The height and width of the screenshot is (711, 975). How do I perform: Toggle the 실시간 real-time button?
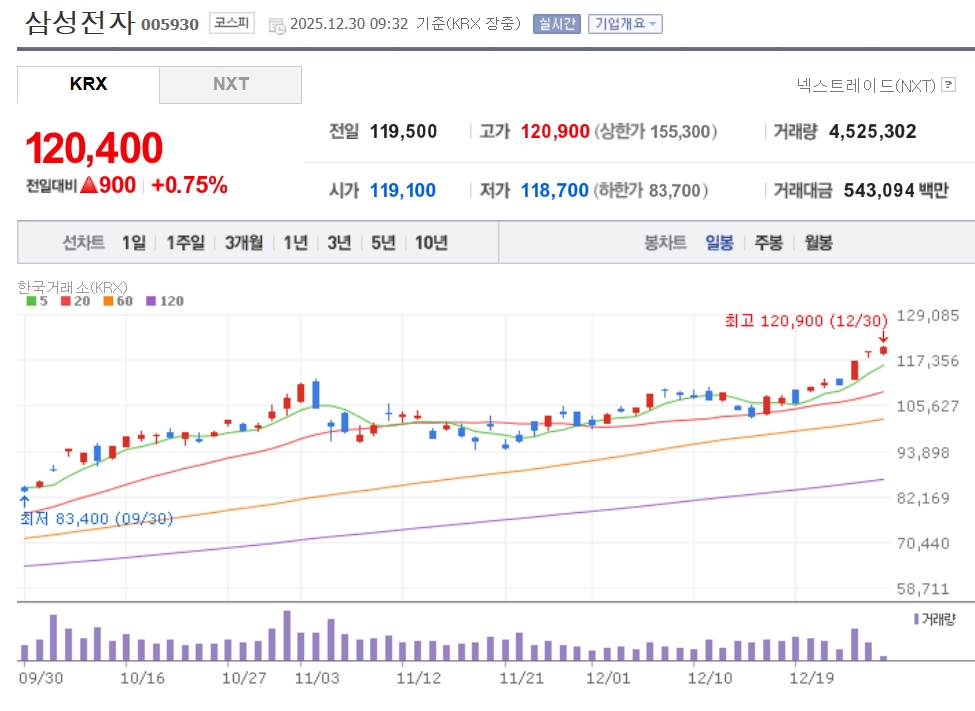point(556,24)
